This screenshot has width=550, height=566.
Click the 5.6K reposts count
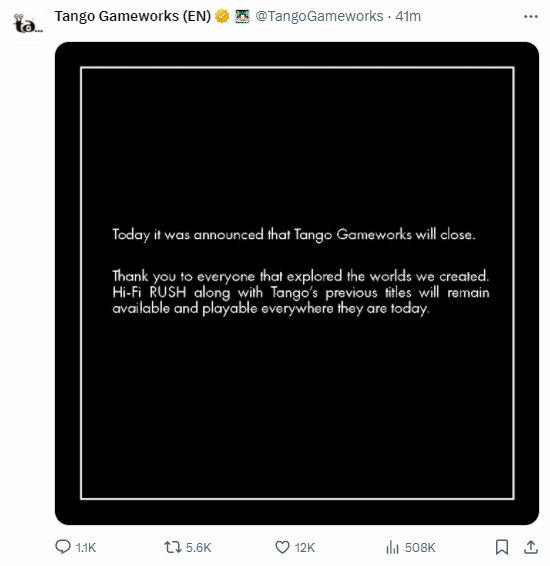[x=198, y=548]
